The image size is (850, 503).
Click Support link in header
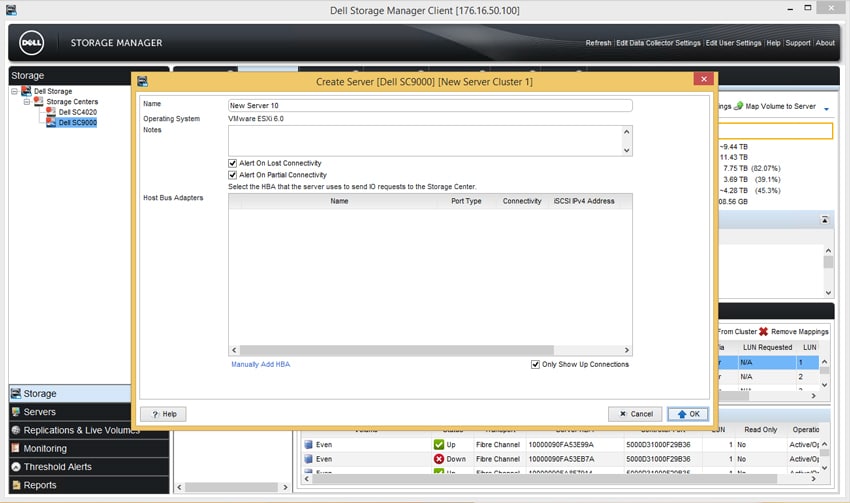tap(797, 43)
